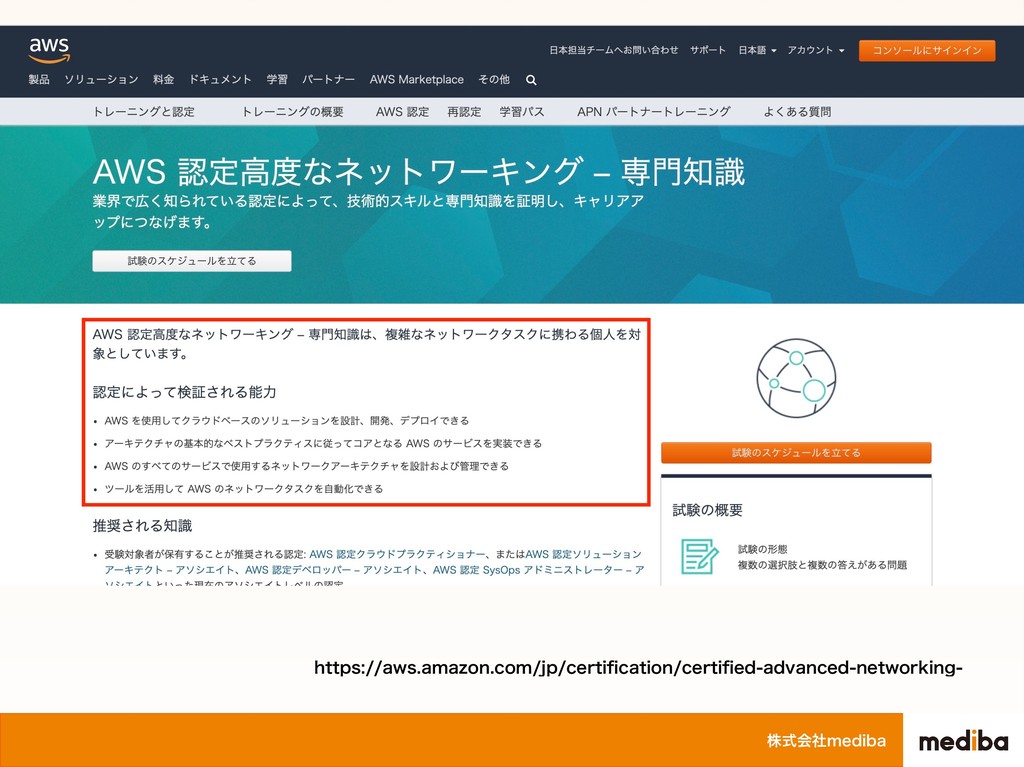Expand the 日本語 language dropdown
Image resolution: width=1024 pixels, height=767 pixels.
(757, 50)
